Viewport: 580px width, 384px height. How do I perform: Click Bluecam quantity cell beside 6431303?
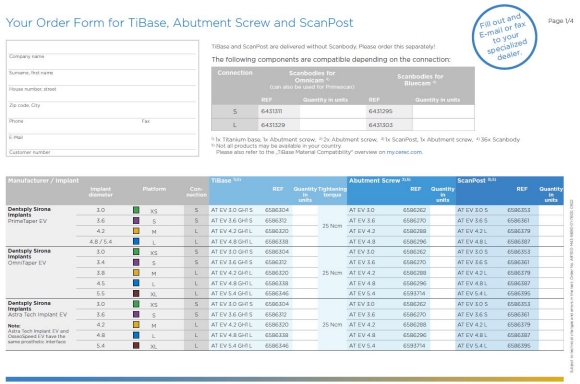[443, 125]
